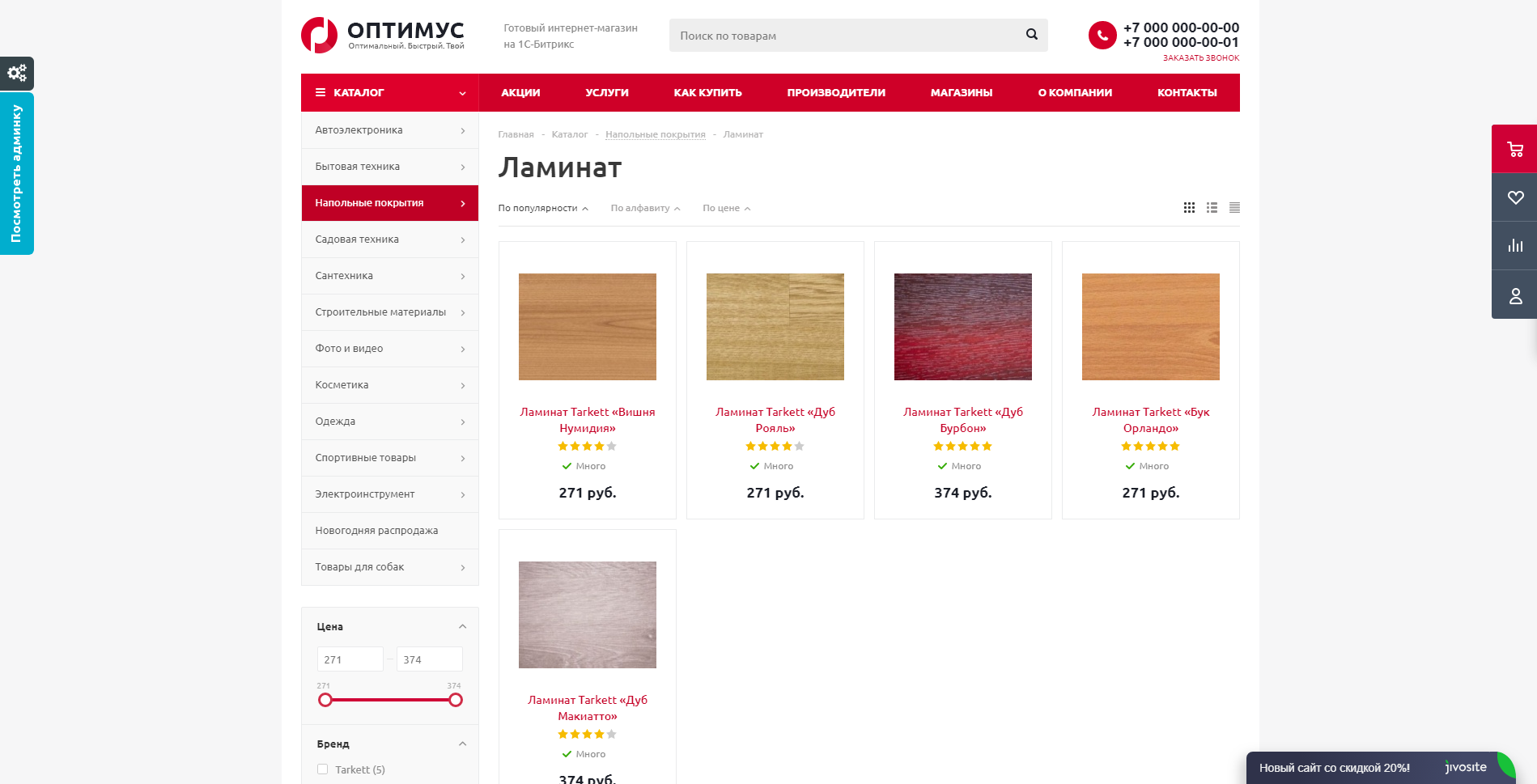Click the Дуб Бурбон product image
Viewport: 1537px width, 784px height.
click(x=963, y=327)
